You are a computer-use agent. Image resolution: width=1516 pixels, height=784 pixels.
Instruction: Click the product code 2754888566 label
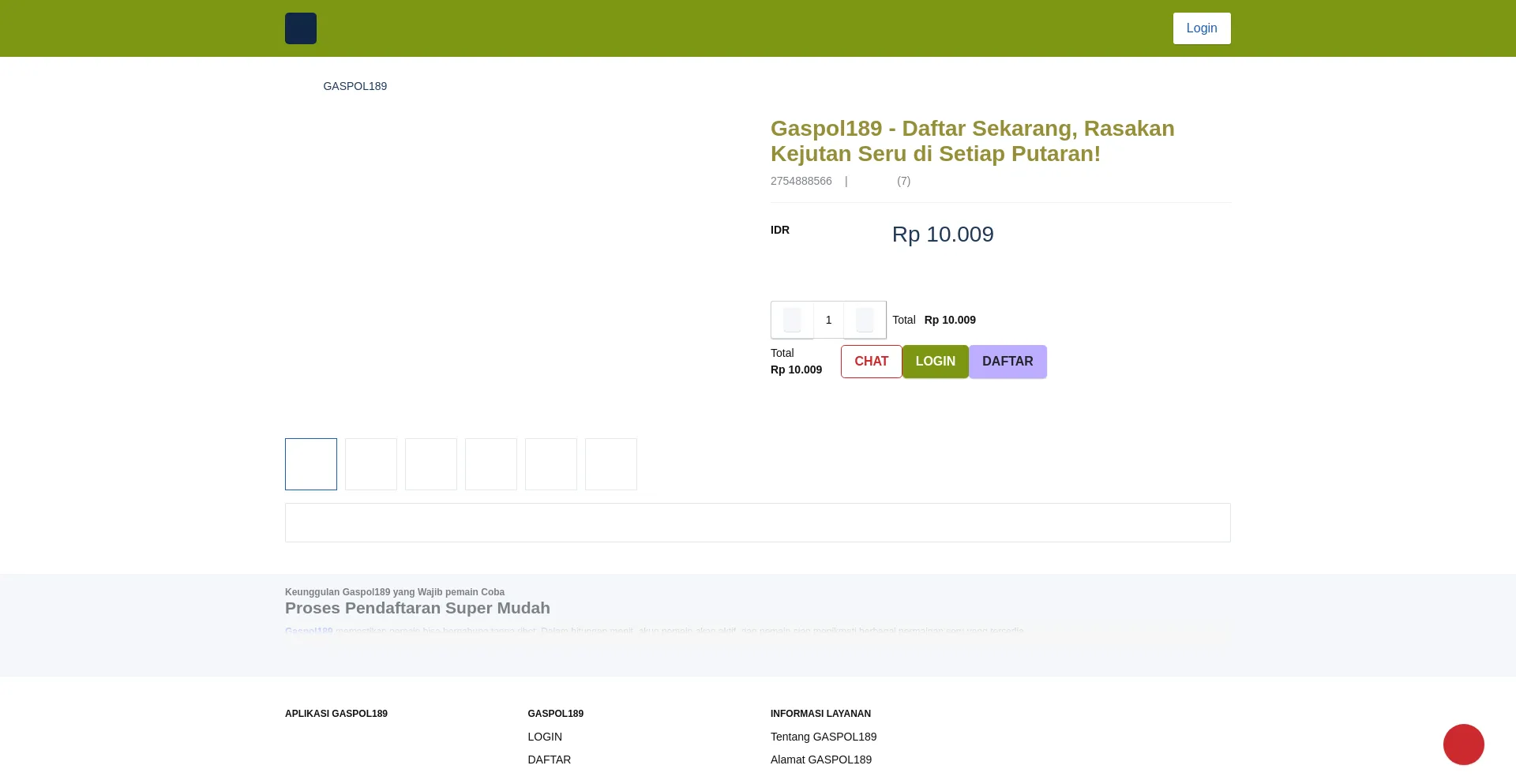pyautogui.click(x=801, y=181)
